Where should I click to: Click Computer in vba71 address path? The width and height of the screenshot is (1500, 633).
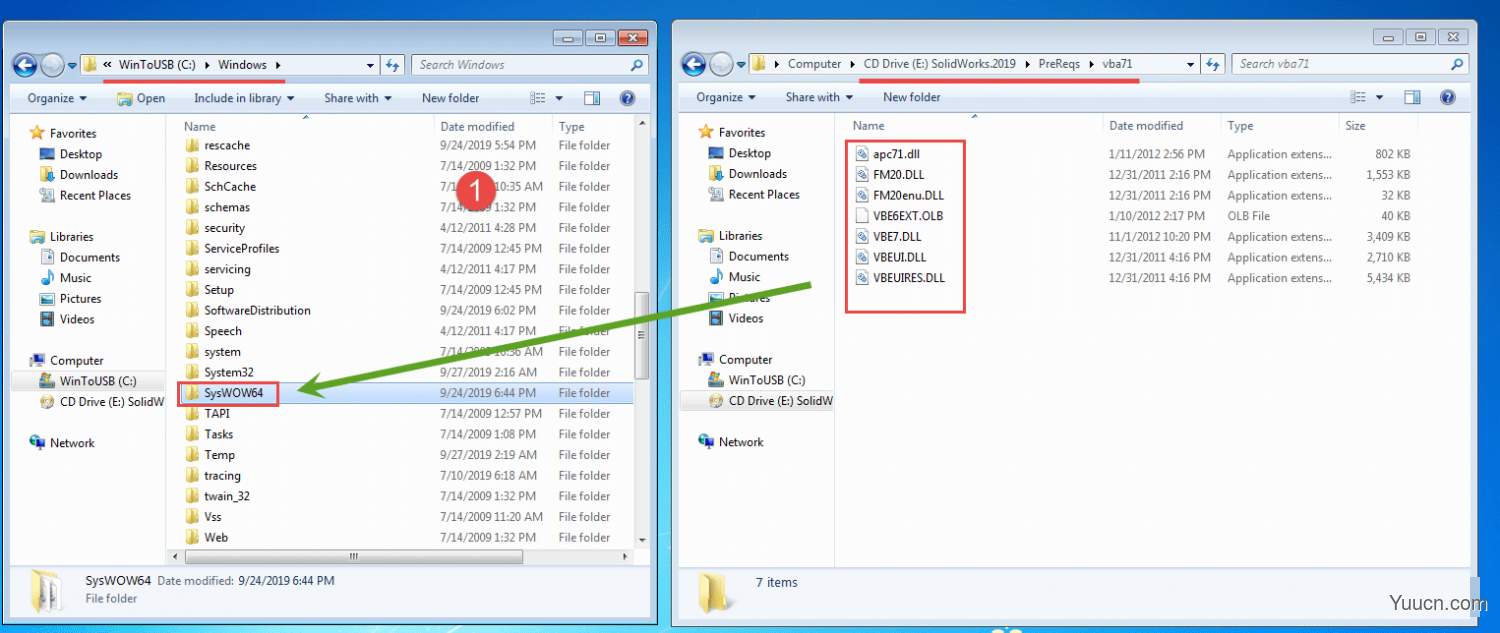coord(814,64)
